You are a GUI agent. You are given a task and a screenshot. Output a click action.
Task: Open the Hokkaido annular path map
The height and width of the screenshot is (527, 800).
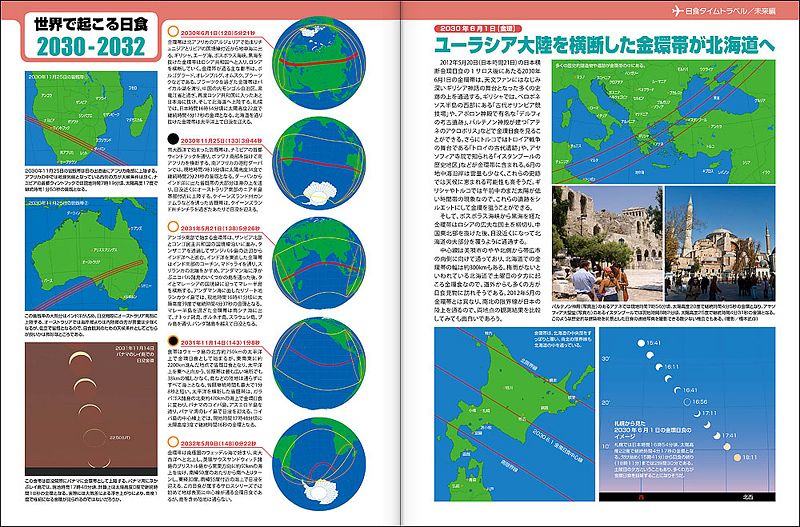click(x=514, y=414)
